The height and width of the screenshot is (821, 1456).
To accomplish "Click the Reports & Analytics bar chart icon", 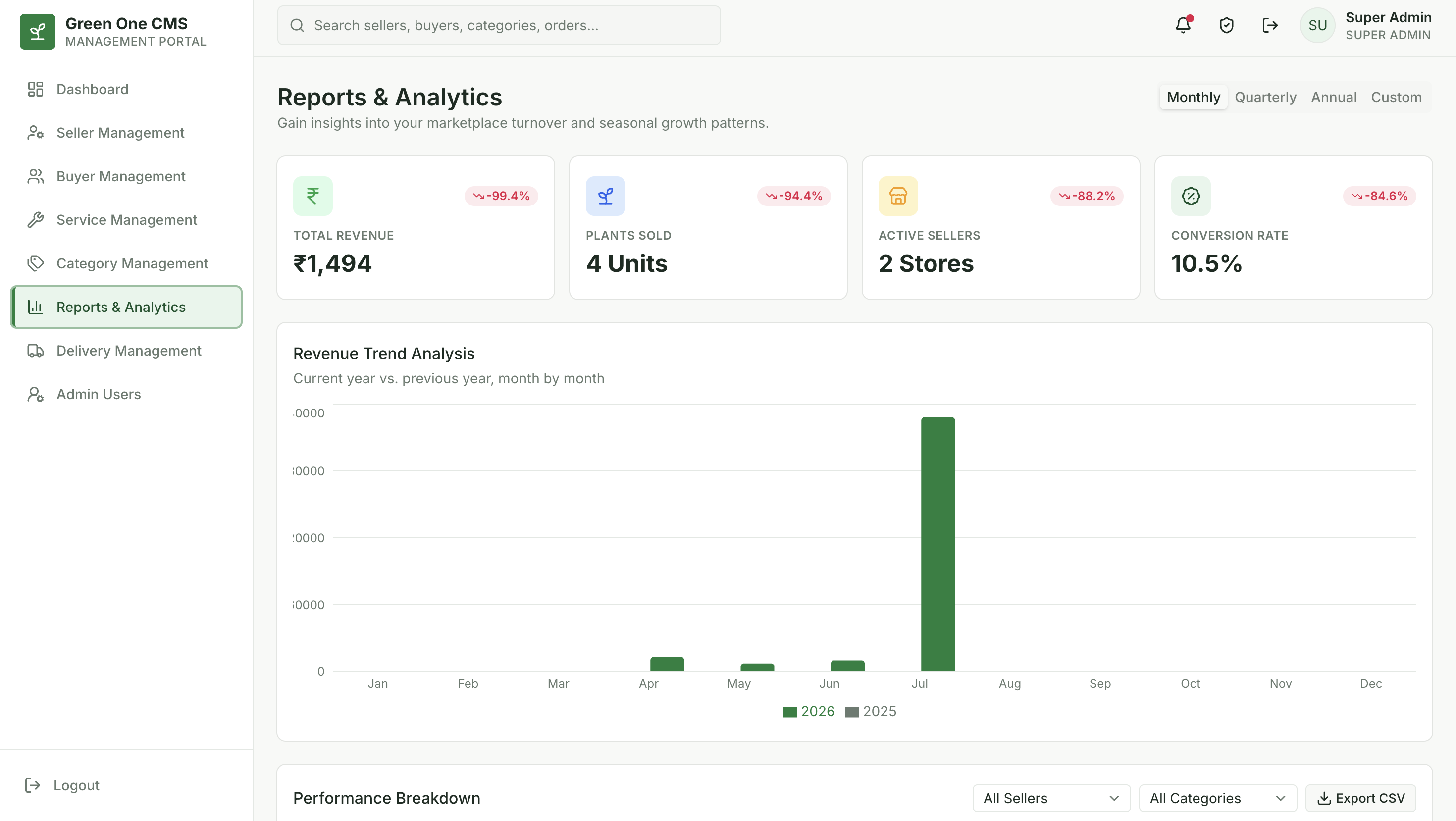I will point(36,307).
